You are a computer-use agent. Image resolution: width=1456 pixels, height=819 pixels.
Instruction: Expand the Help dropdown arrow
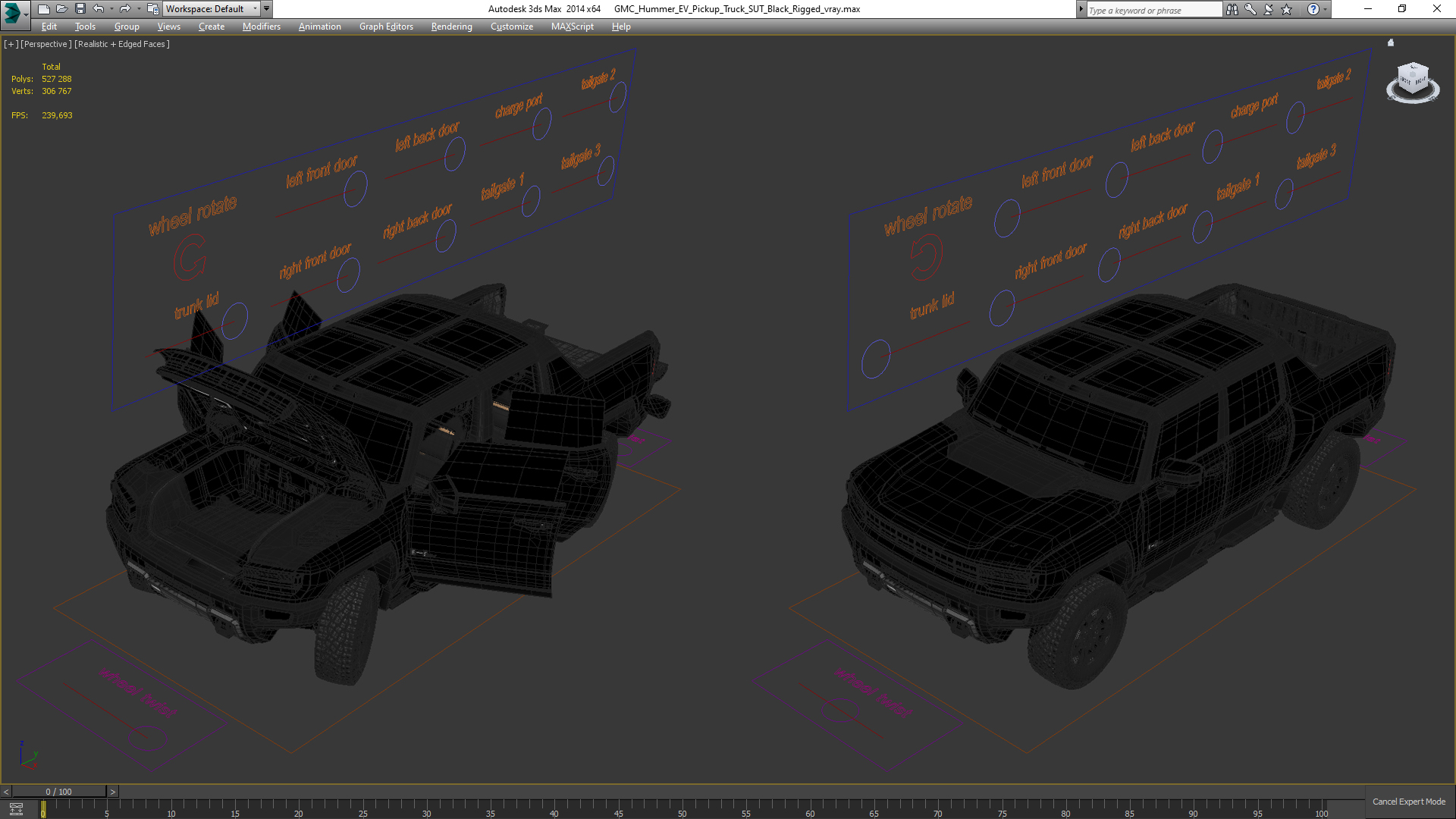click(x=1326, y=9)
